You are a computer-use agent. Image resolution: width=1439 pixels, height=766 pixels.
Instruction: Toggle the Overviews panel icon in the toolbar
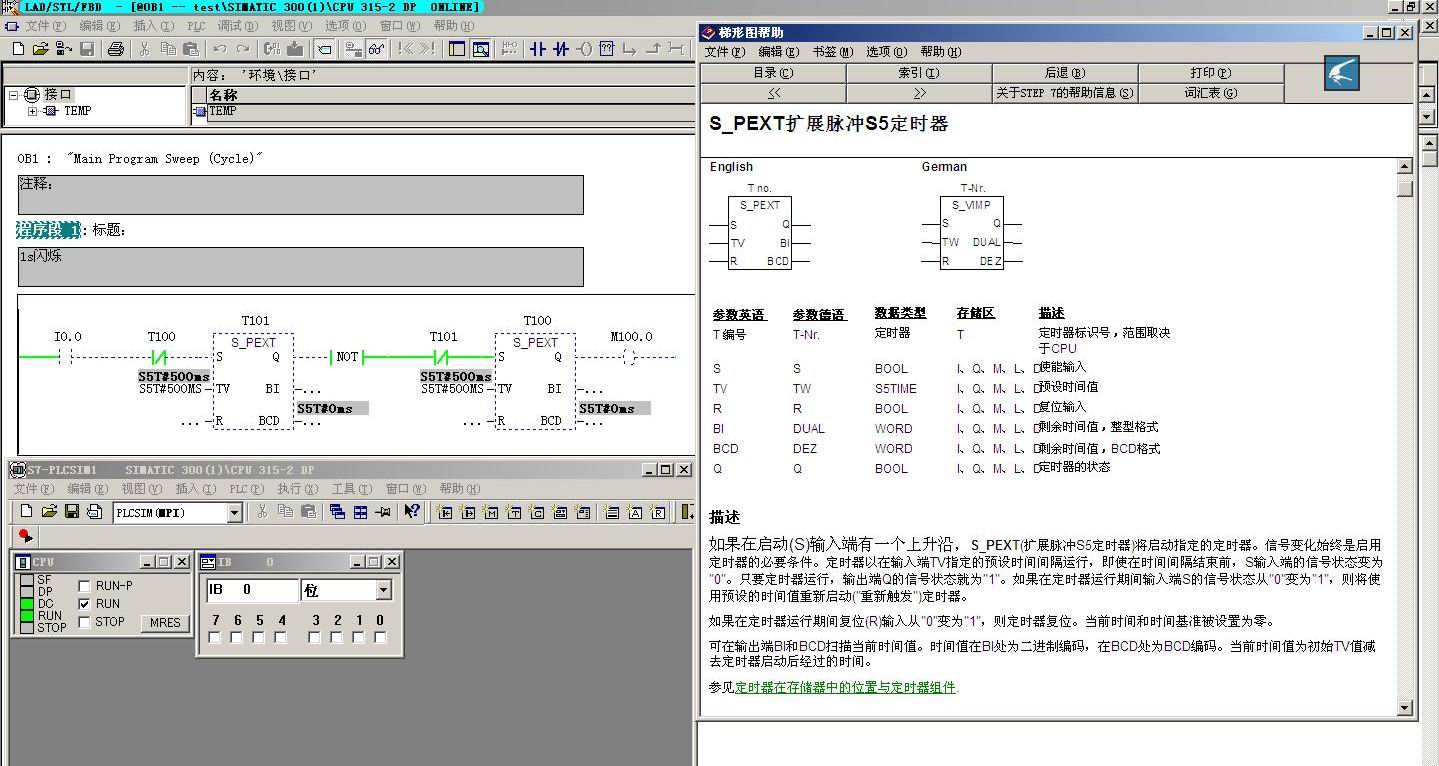(457, 48)
